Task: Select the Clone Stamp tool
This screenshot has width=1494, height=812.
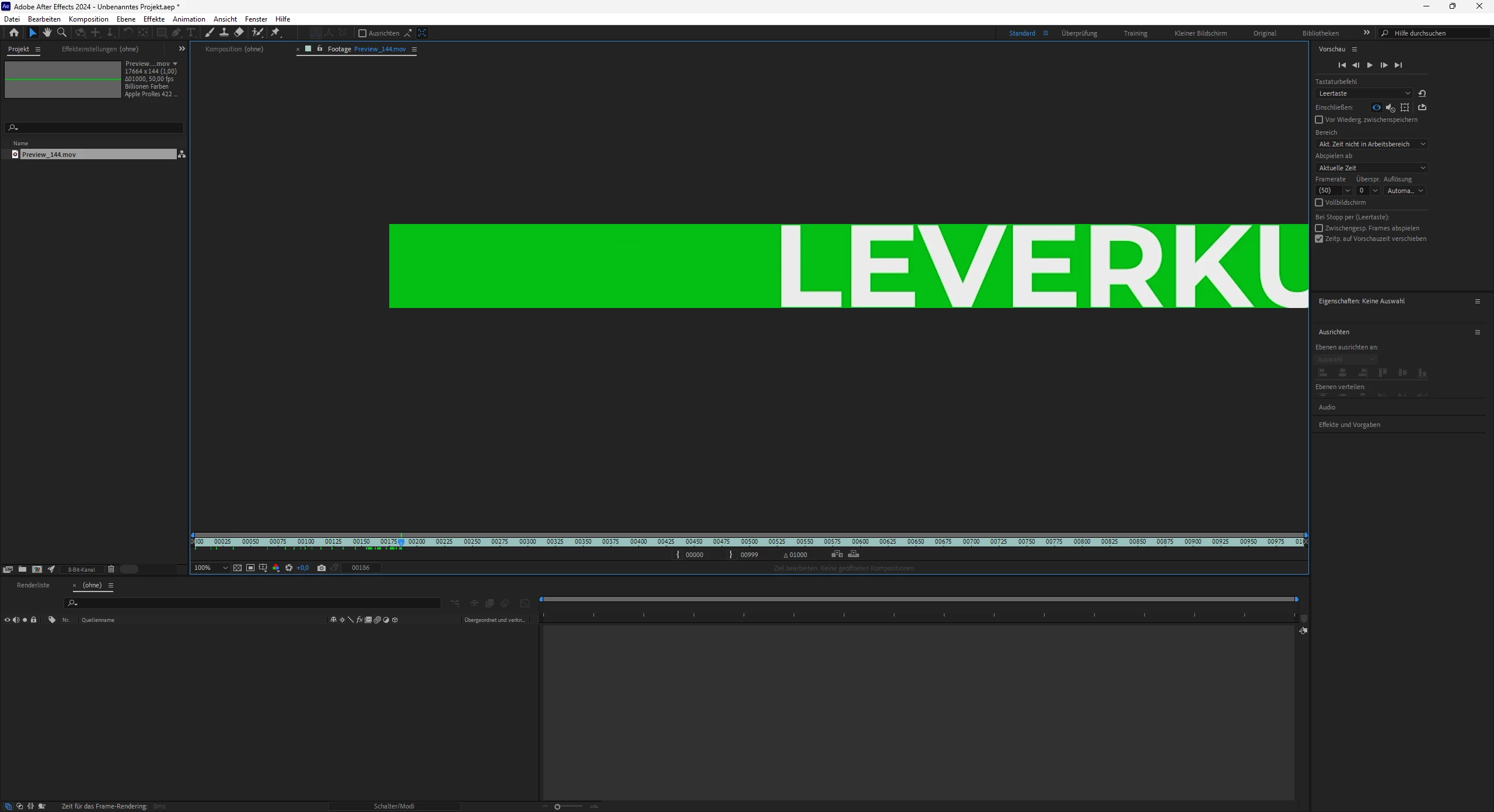Action: pos(224,33)
